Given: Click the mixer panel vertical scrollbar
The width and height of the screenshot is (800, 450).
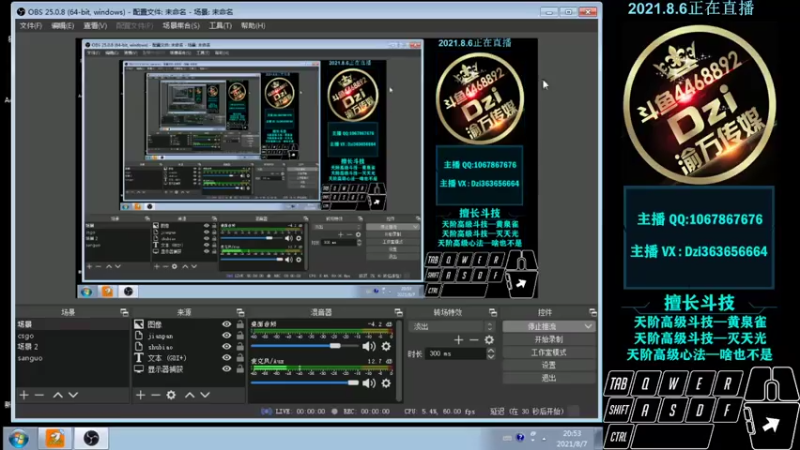Looking at the screenshot, I should [x=399, y=361].
